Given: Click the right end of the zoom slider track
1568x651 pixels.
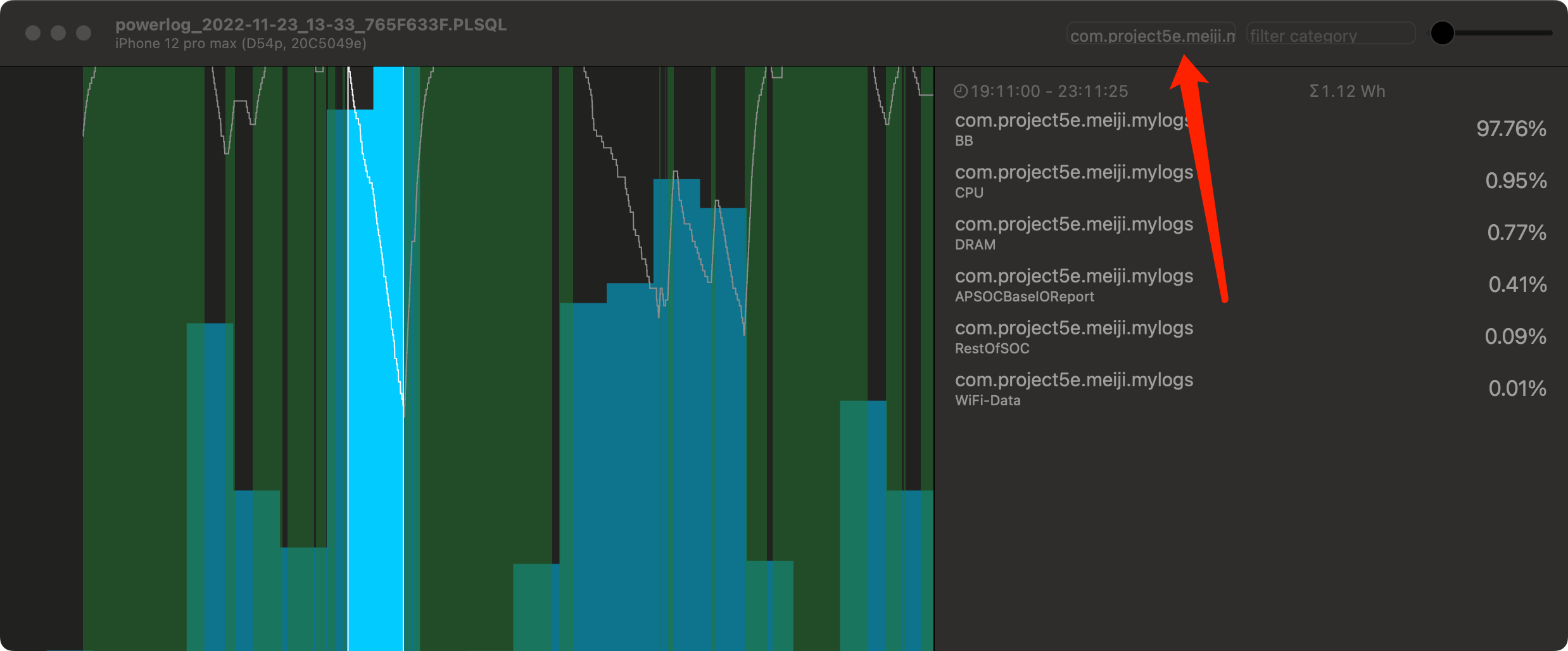Looking at the screenshot, I should point(1548,33).
